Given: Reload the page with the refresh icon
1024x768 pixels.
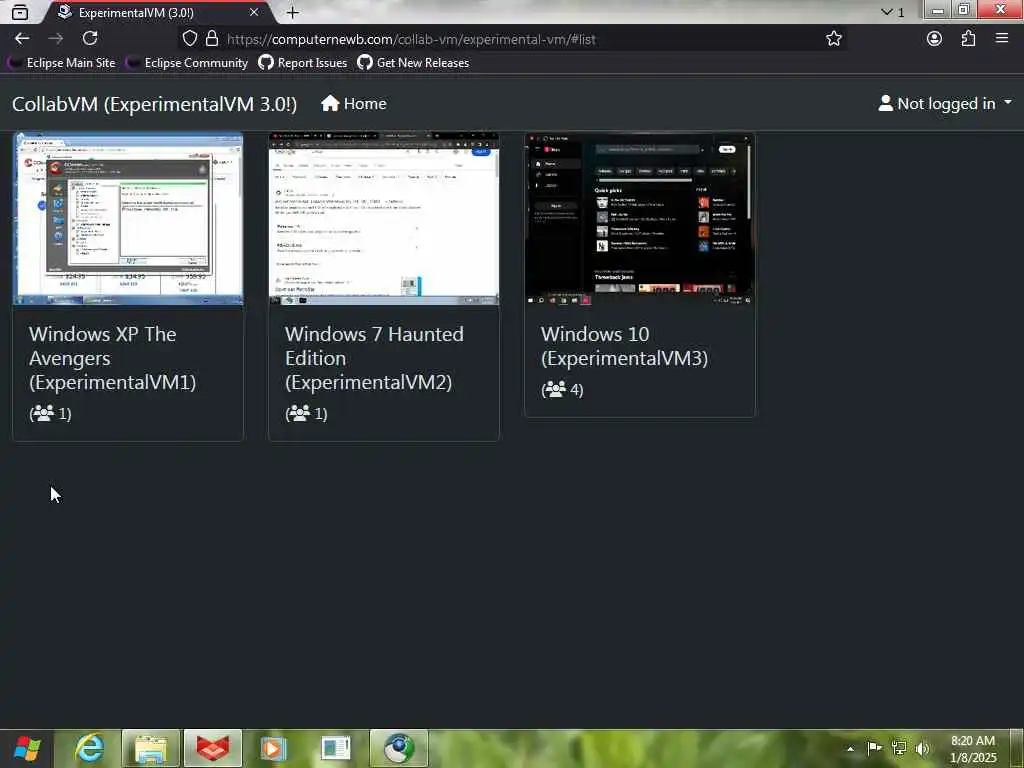Looking at the screenshot, I should [x=90, y=39].
